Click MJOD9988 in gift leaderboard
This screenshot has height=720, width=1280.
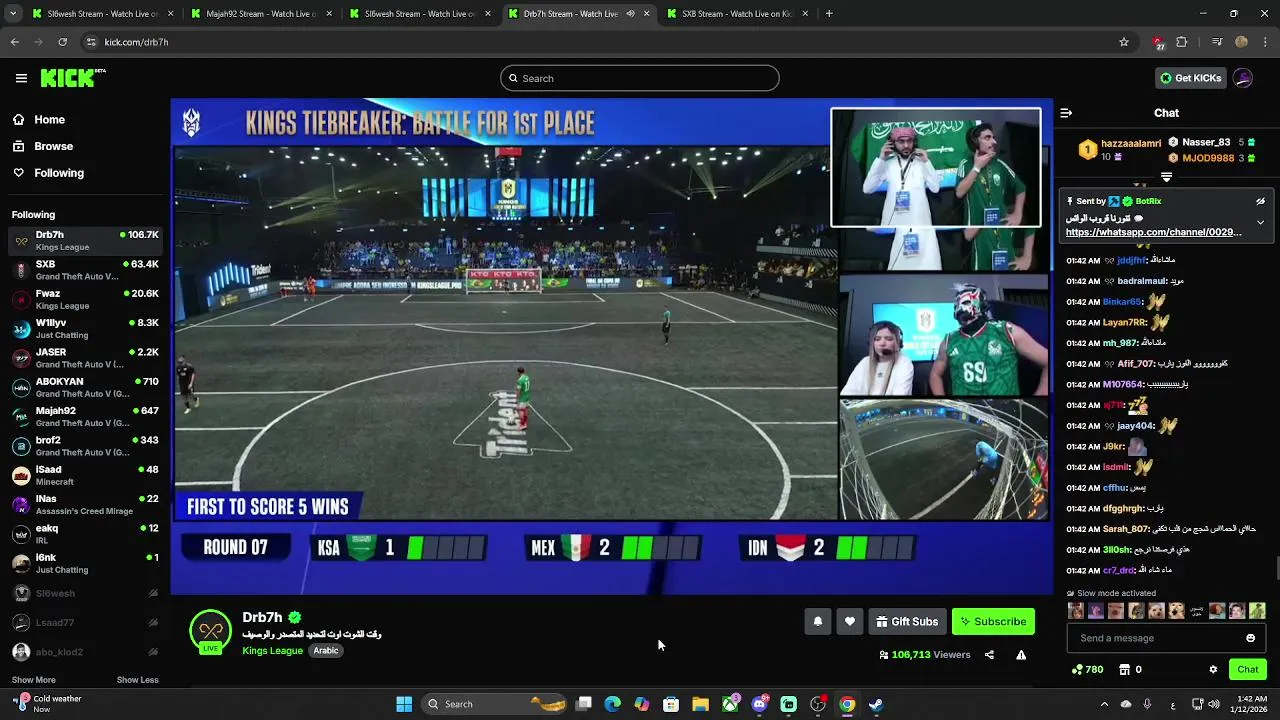coord(1208,158)
